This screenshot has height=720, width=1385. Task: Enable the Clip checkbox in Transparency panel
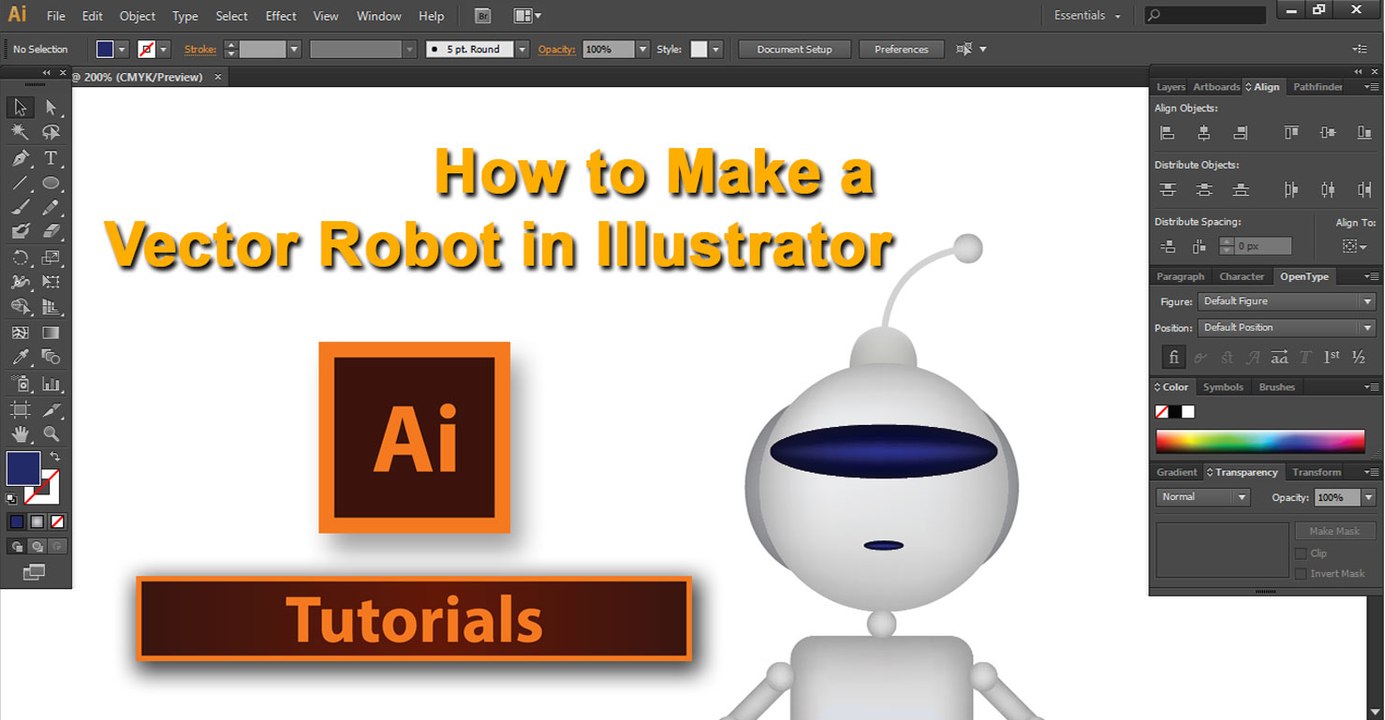tap(1301, 553)
